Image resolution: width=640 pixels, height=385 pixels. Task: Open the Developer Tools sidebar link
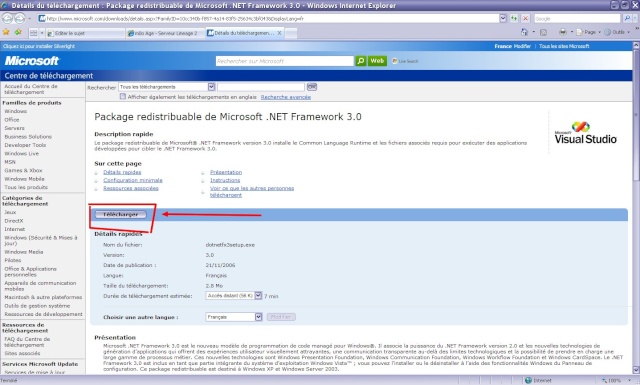[x=25, y=145]
